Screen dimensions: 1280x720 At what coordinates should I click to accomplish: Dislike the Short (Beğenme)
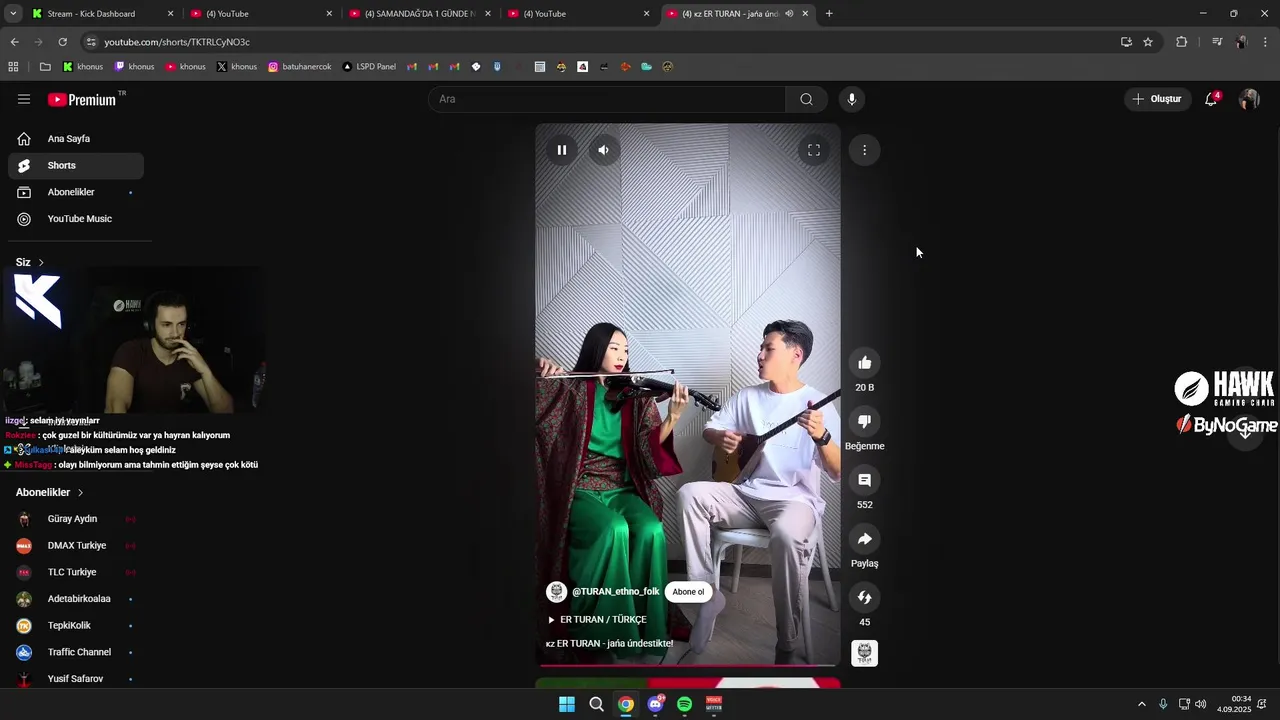click(x=865, y=421)
